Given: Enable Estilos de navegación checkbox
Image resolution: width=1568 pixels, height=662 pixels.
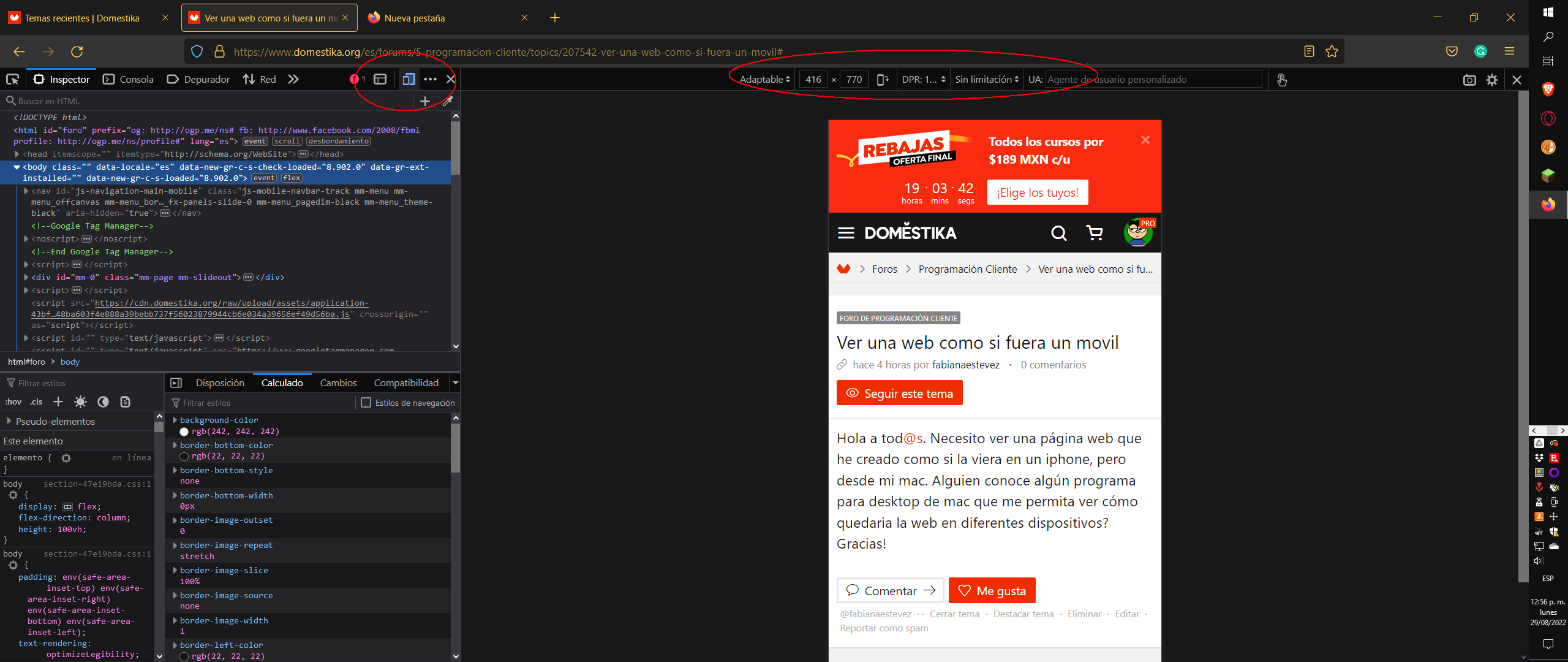Looking at the screenshot, I should 366,403.
